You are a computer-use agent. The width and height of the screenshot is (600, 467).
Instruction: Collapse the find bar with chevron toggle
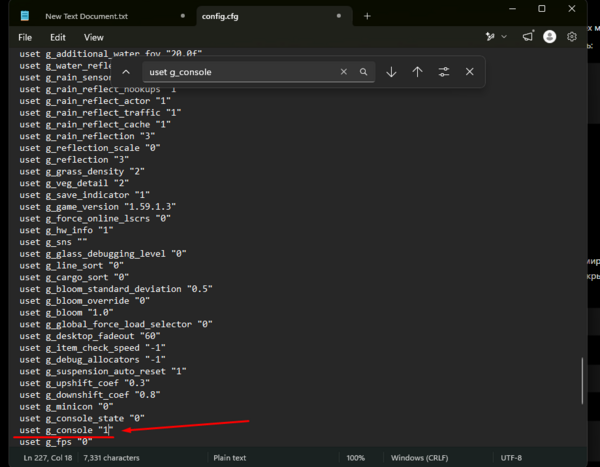126,72
